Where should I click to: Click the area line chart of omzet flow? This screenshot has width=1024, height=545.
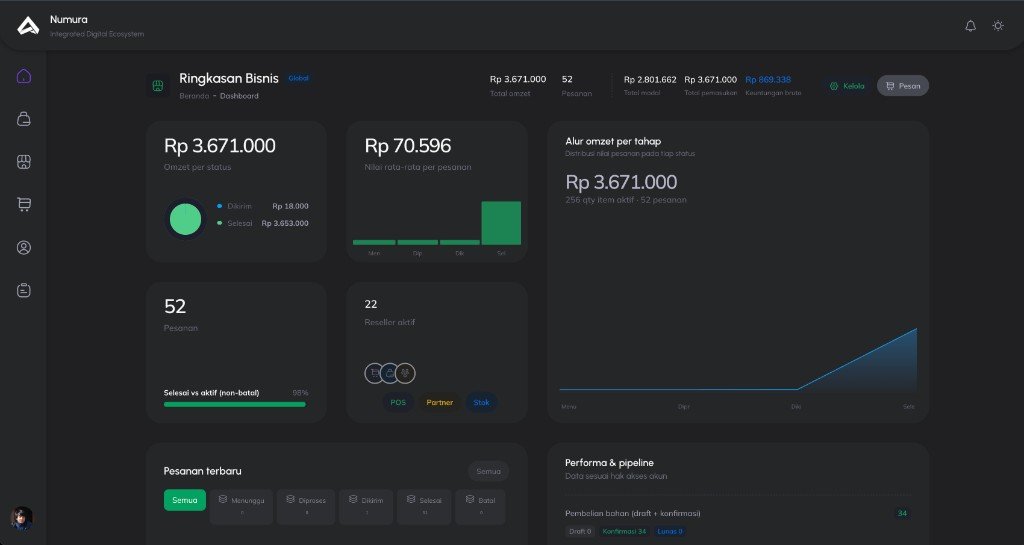(738, 359)
